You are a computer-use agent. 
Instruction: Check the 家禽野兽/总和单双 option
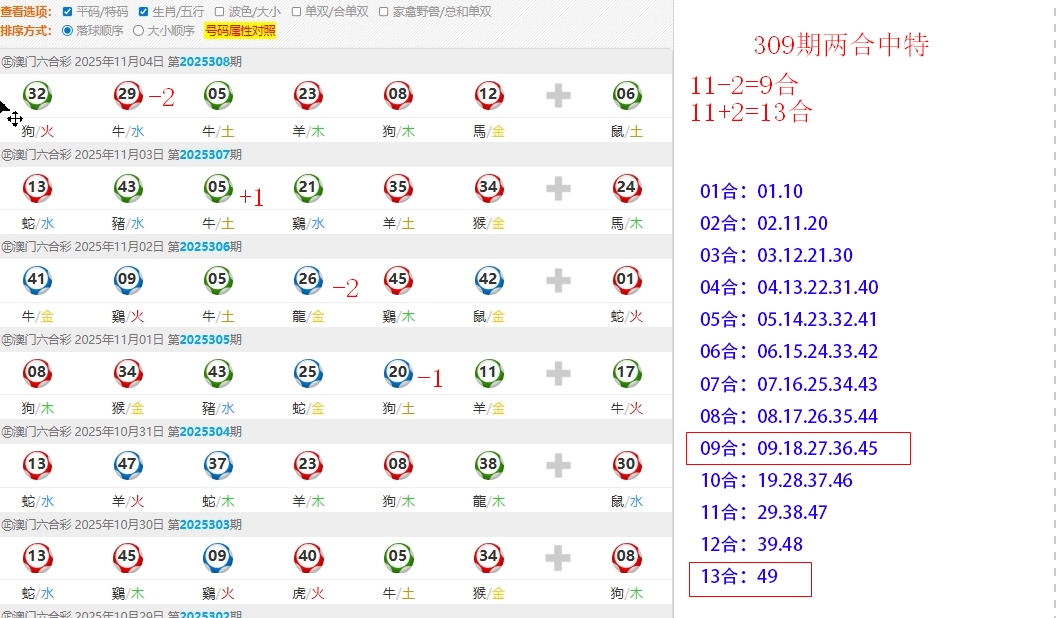click(384, 12)
